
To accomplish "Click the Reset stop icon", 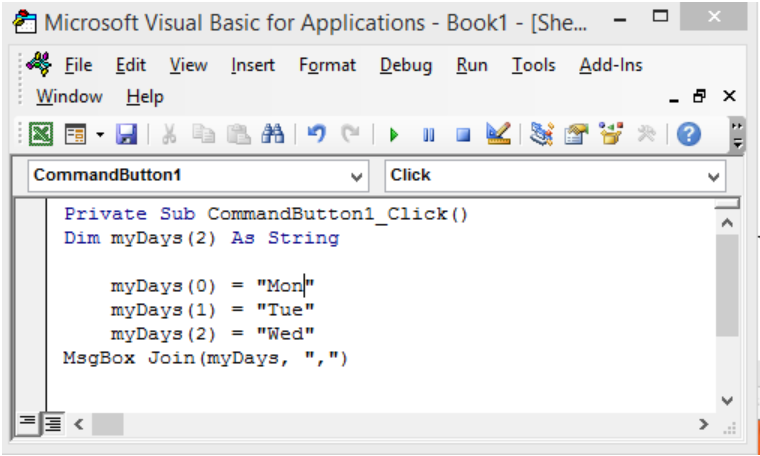I will [462, 134].
